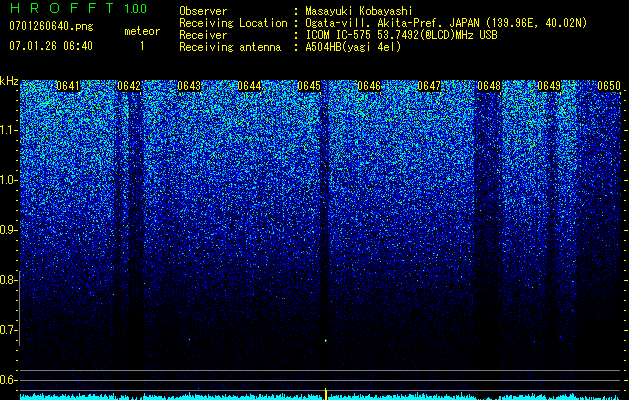Click the Observer field label
The image size is (629, 400).
click(203, 11)
